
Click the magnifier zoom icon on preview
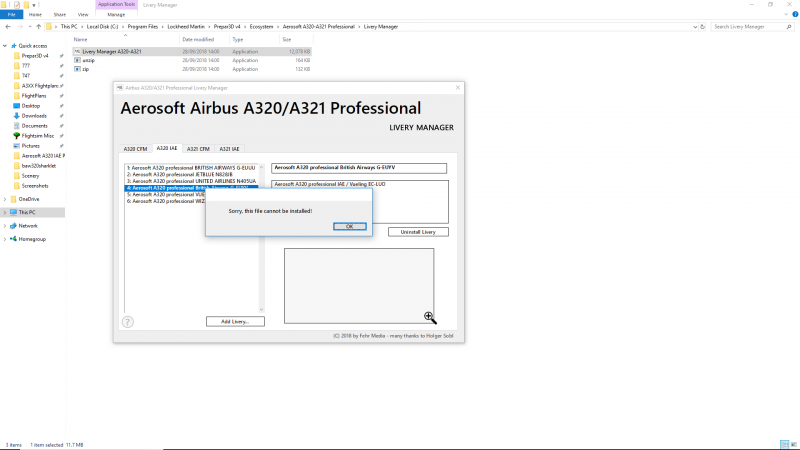coord(430,318)
